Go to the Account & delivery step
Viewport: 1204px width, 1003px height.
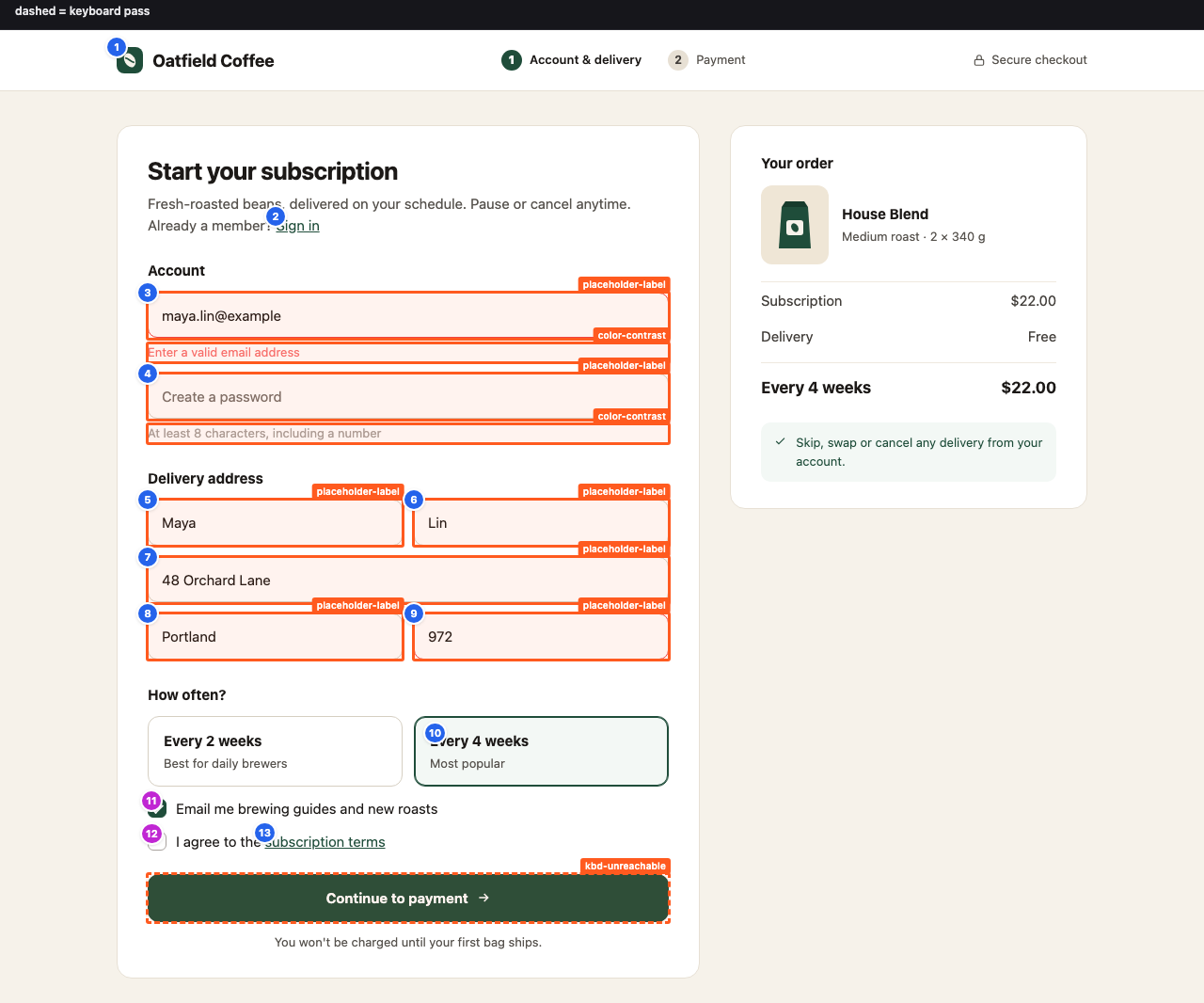pyautogui.click(x=572, y=60)
